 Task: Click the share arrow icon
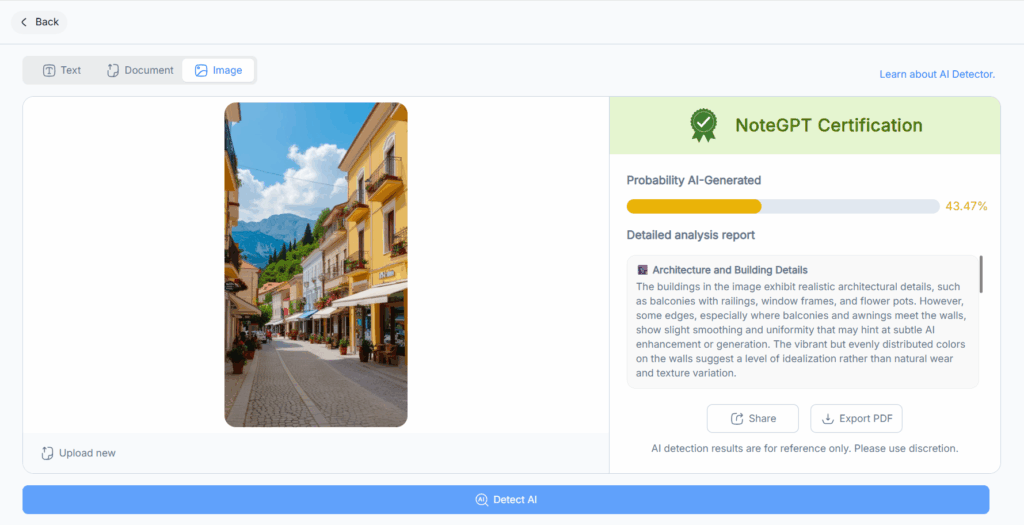(737, 419)
